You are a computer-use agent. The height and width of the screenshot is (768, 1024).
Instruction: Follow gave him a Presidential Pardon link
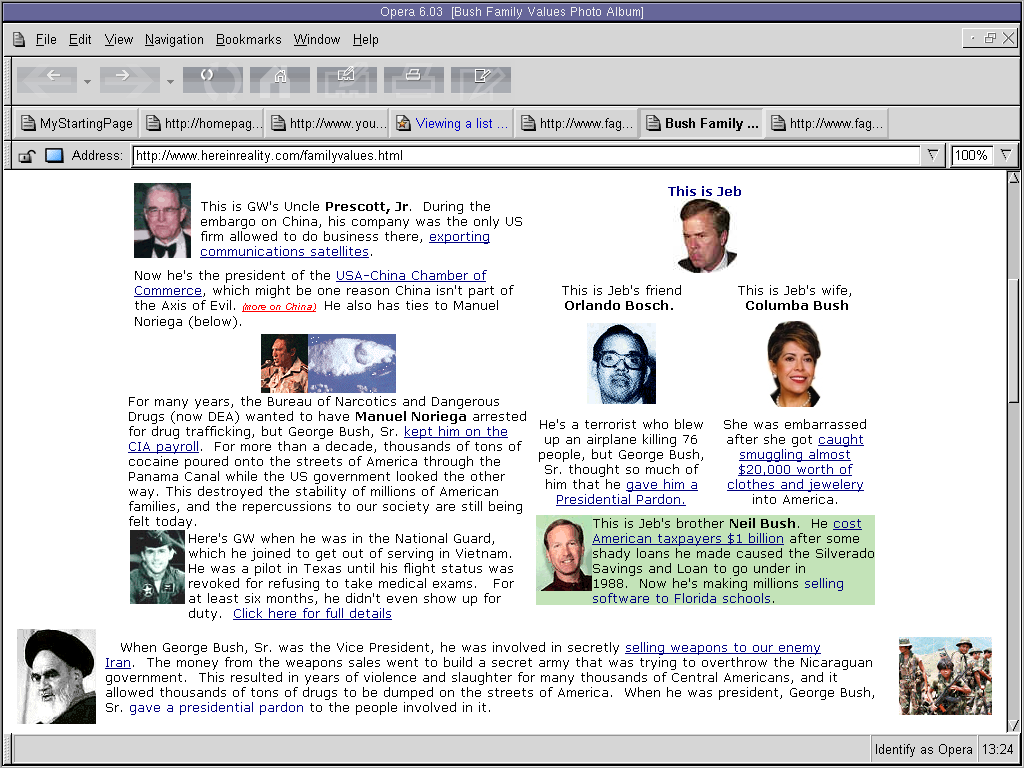(626, 492)
